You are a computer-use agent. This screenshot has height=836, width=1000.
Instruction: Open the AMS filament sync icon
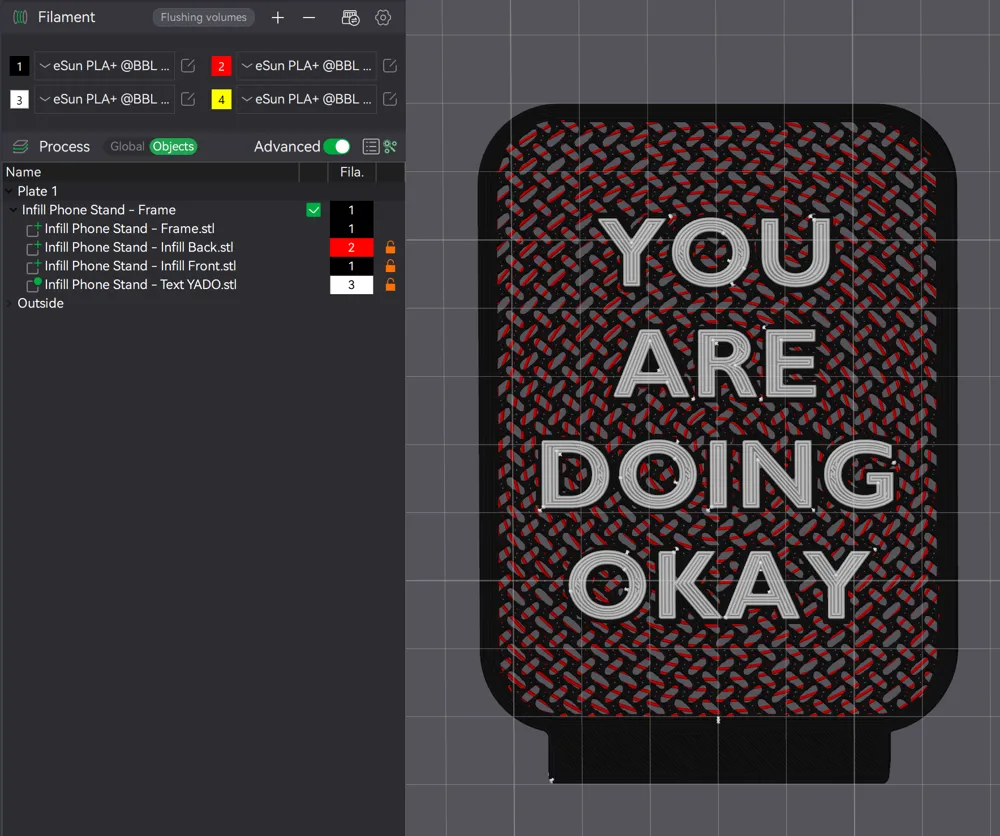[x=350, y=18]
